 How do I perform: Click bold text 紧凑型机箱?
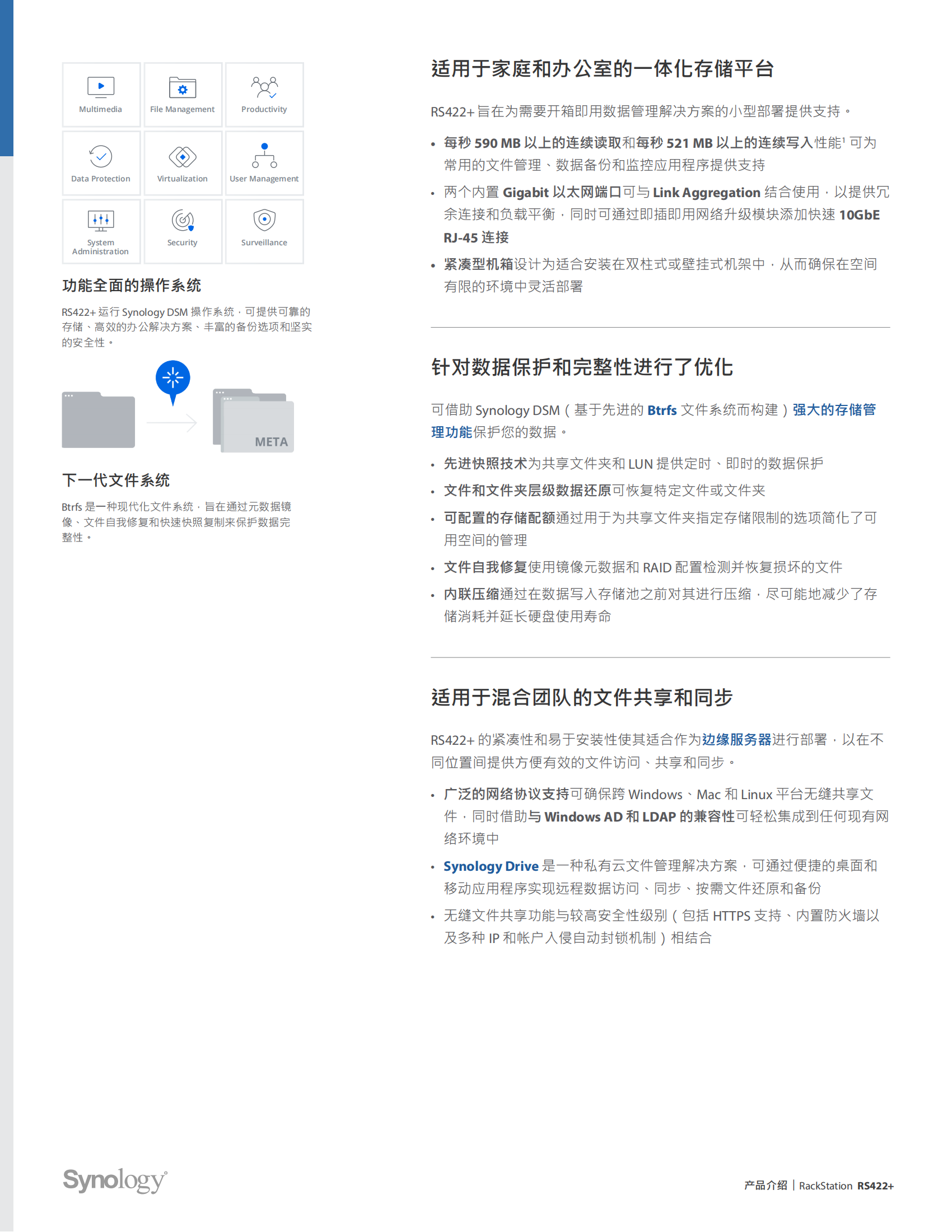478,264
